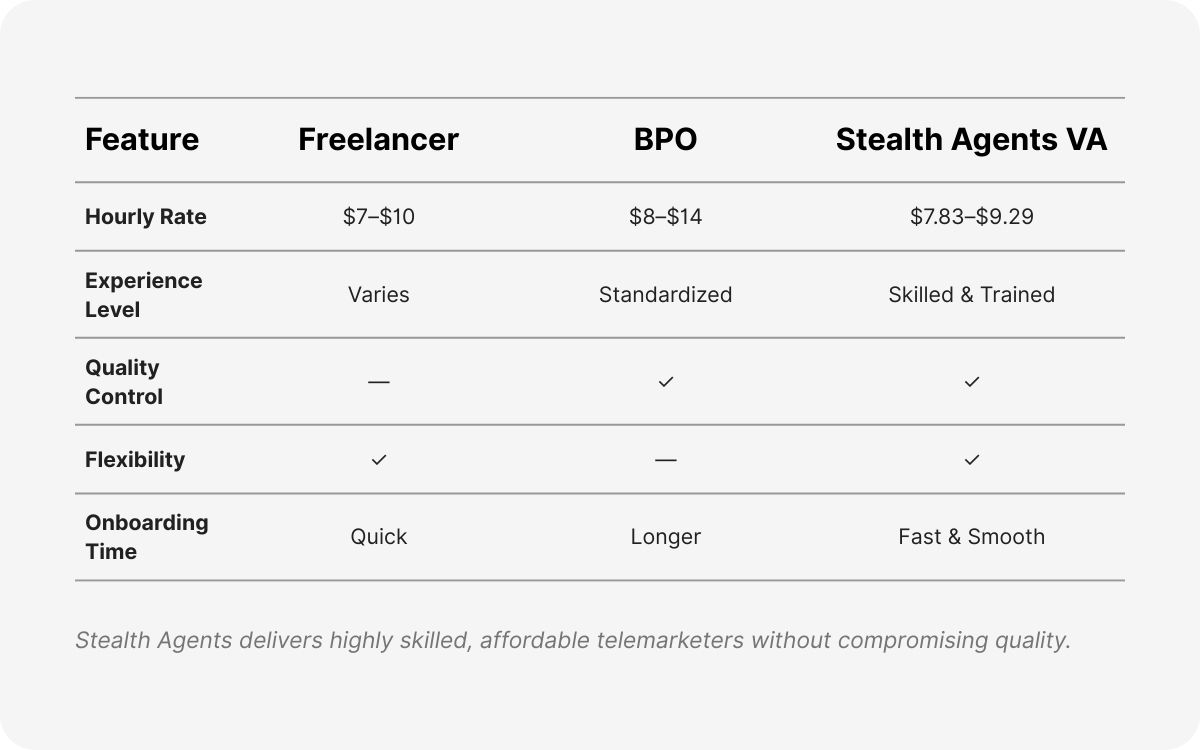Image resolution: width=1200 pixels, height=750 pixels.
Task: Click the Feature column header
Action: (142, 140)
